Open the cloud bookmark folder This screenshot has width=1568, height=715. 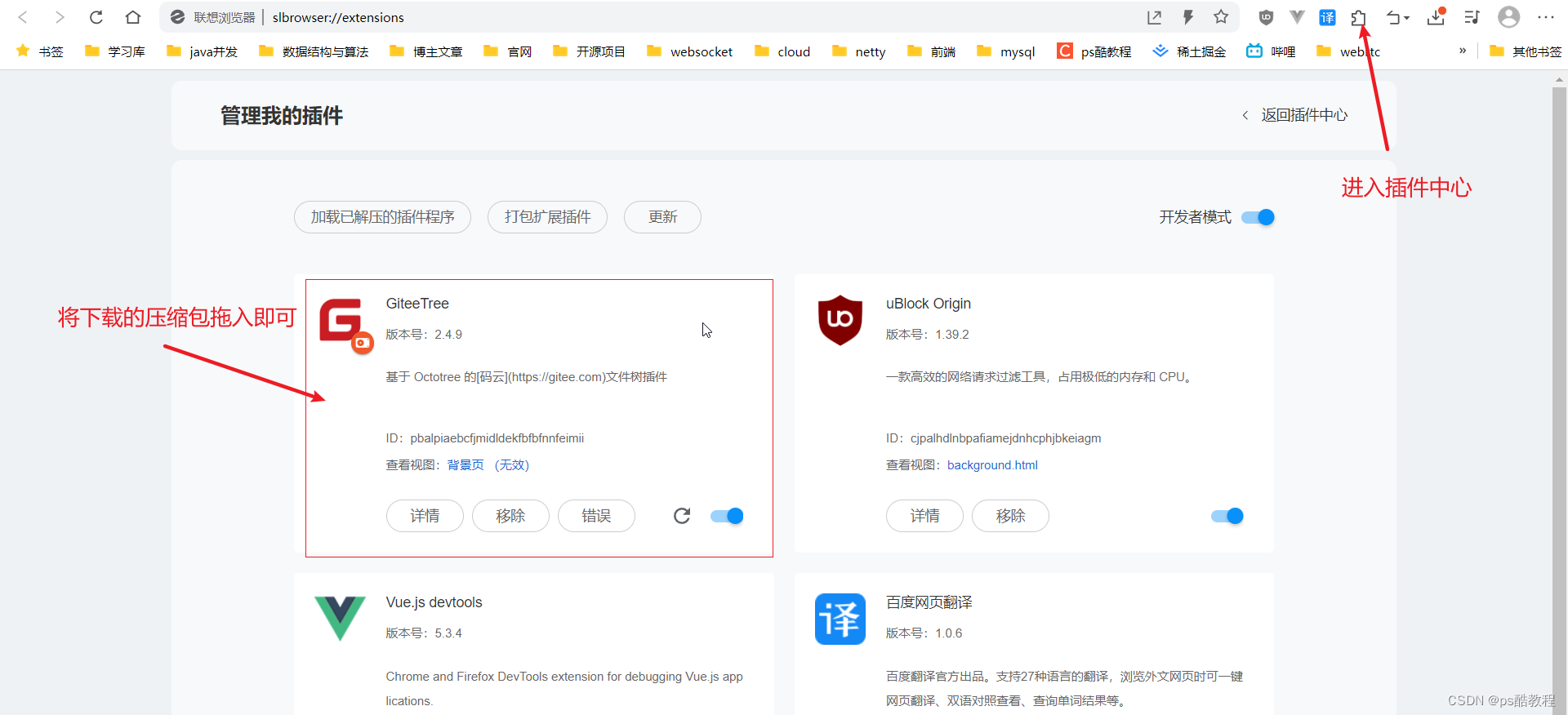(782, 51)
